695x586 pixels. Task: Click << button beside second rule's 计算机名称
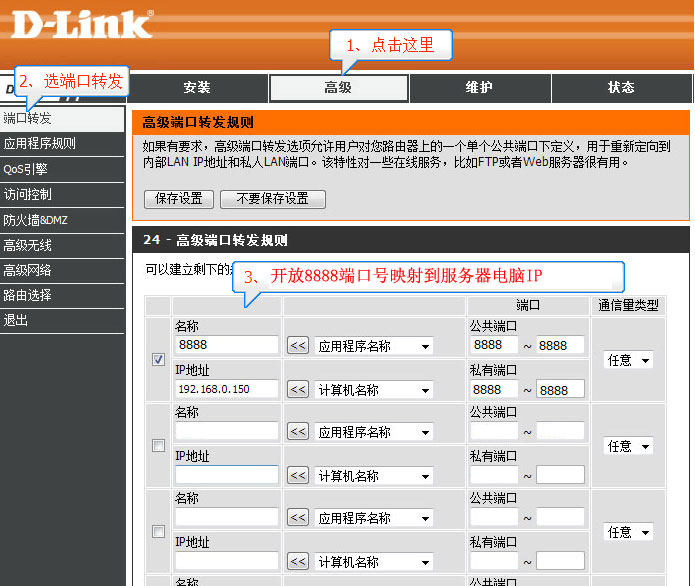click(x=298, y=476)
